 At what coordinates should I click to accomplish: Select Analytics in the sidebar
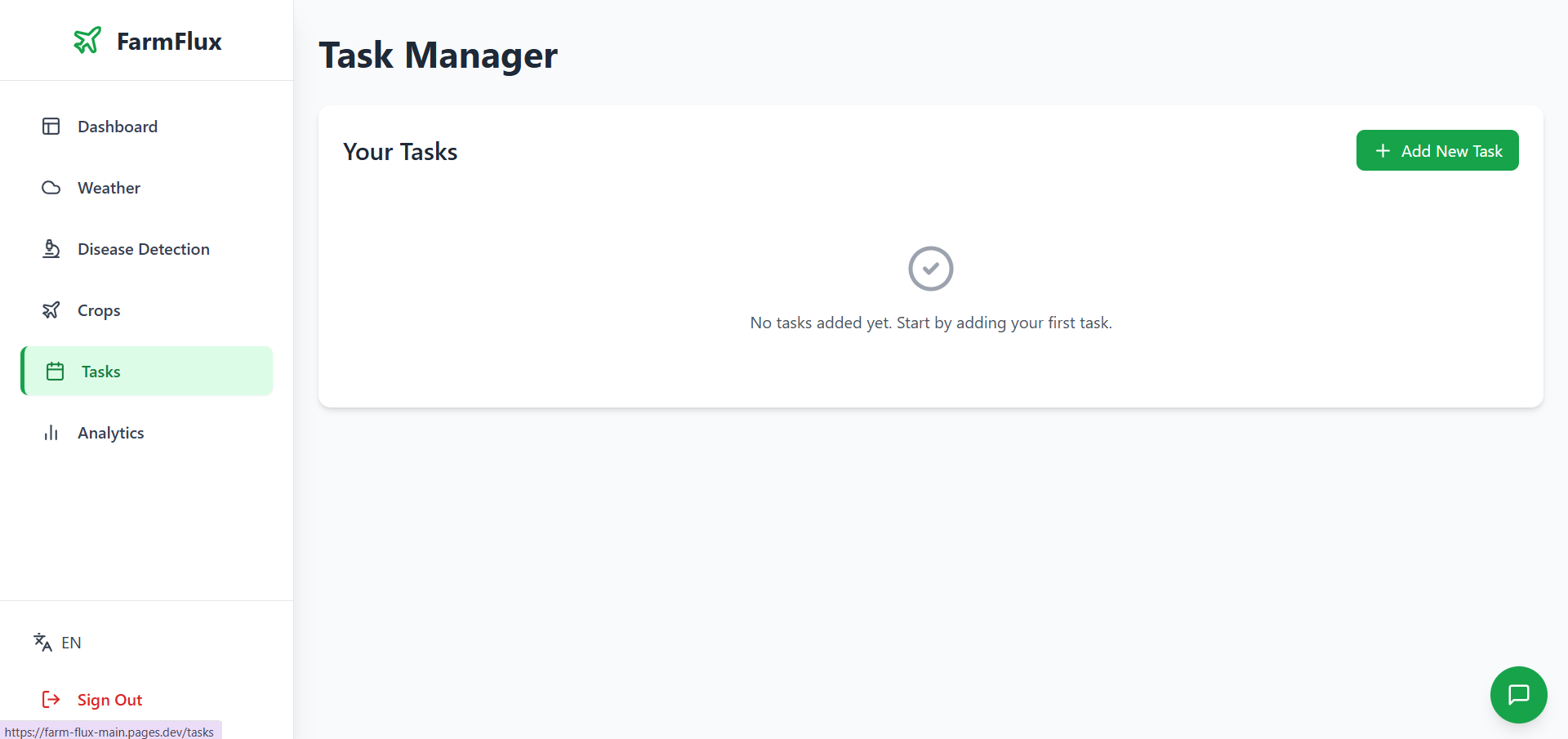point(111,433)
